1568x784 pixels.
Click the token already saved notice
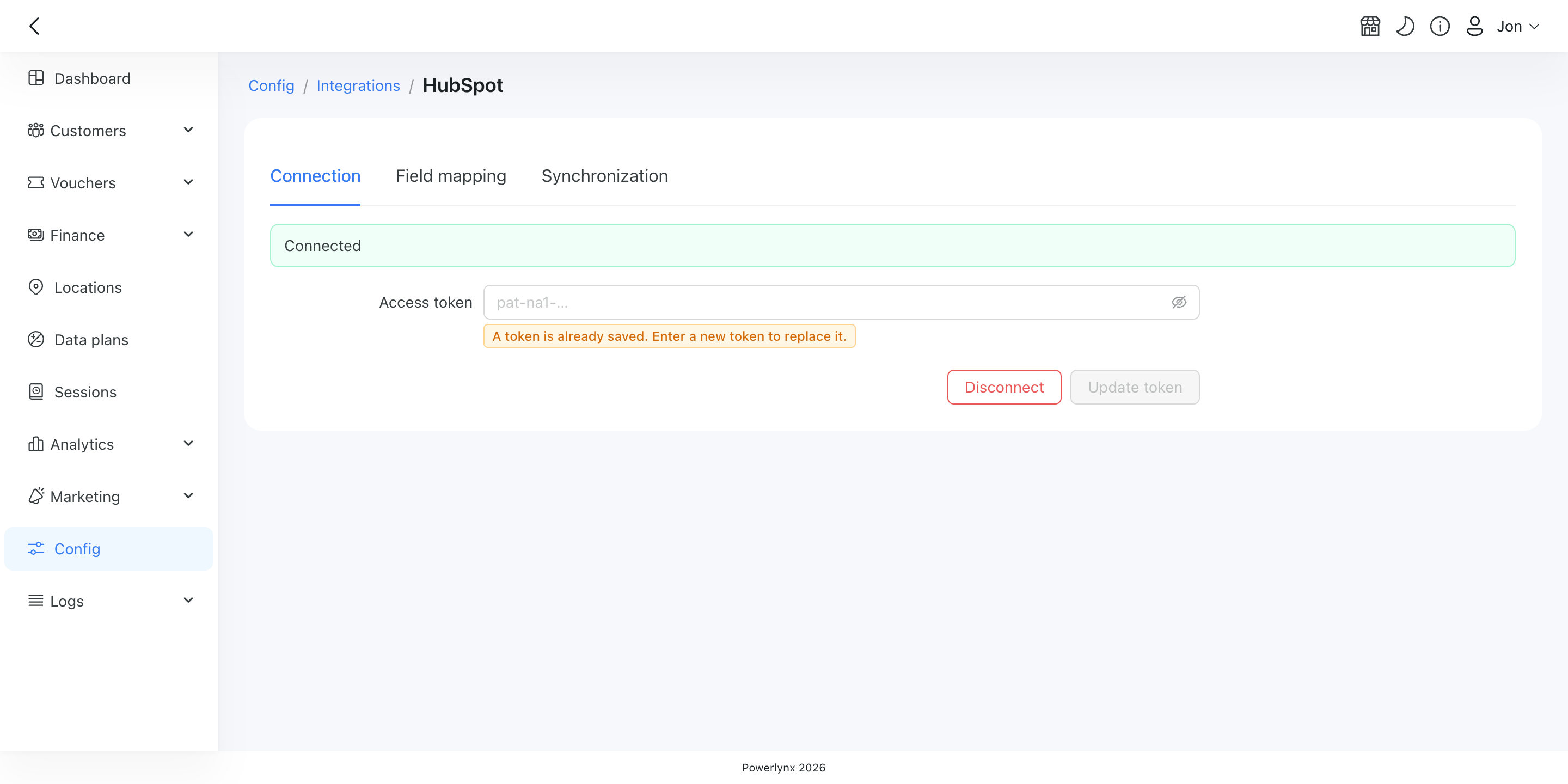(670, 336)
